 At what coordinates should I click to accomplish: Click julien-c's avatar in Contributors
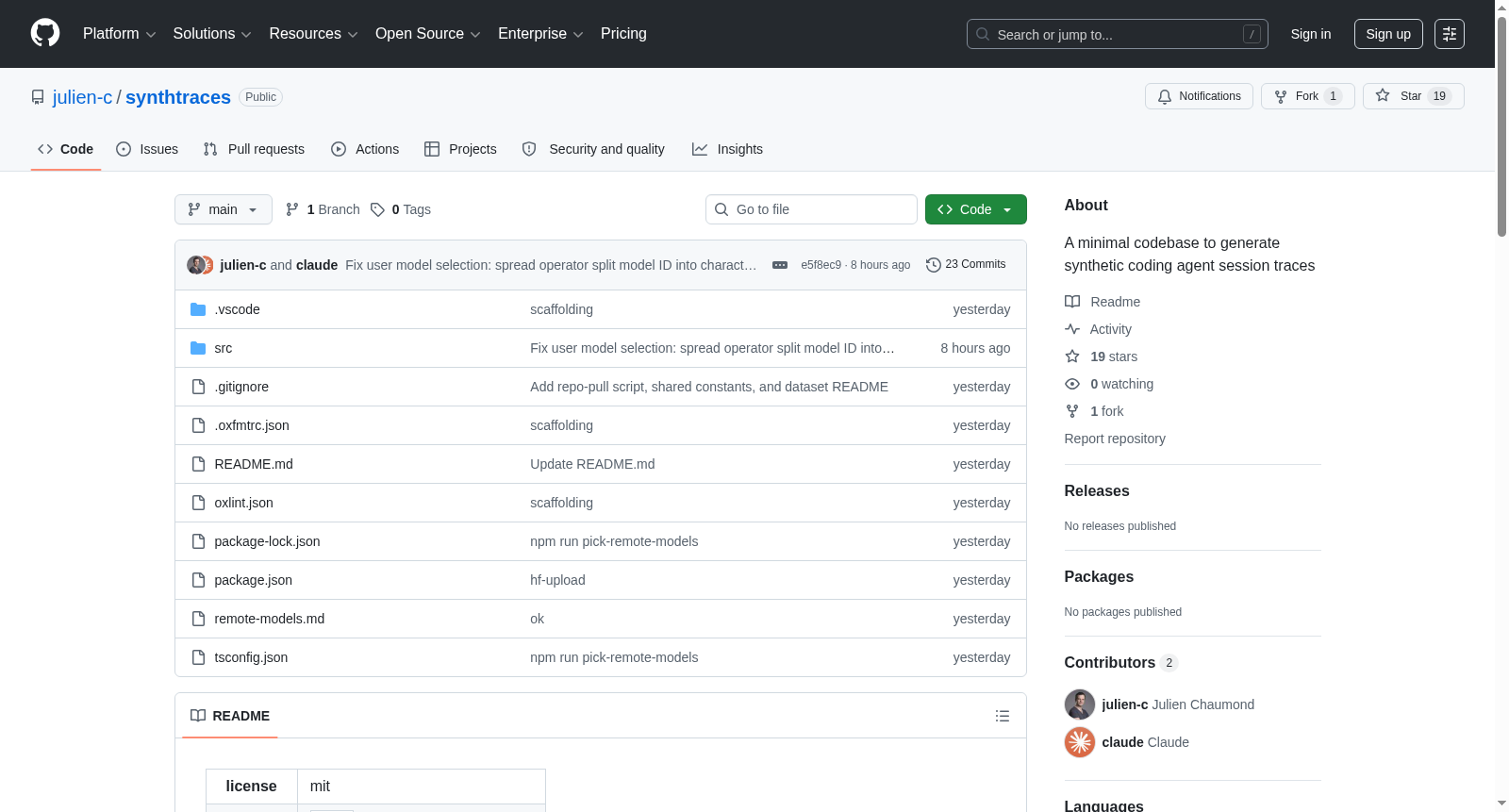(x=1080, y=704)
